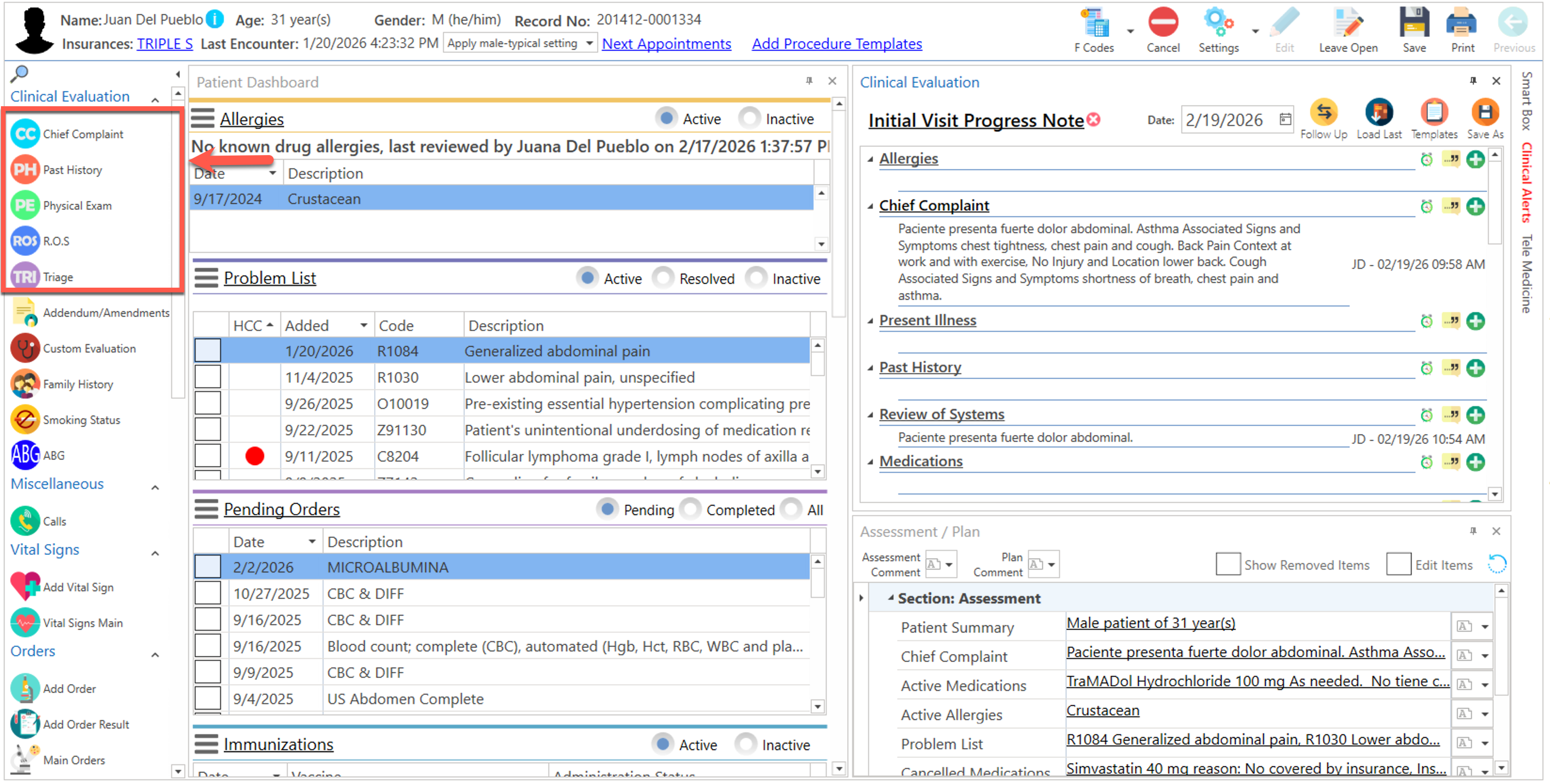Screen dimensions: 1550x784
Task: Select Resolved option in Problem List
Action: click(663, 278)
